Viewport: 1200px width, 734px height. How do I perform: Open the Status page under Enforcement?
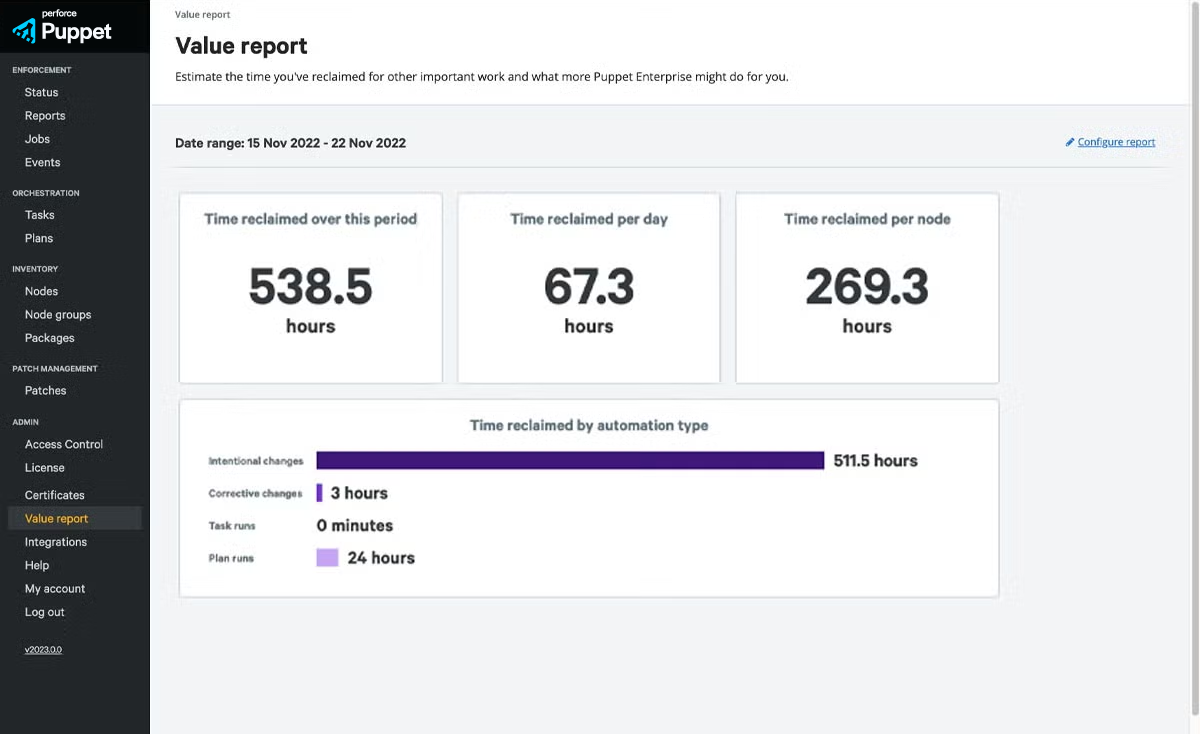[x=39, y=92]
